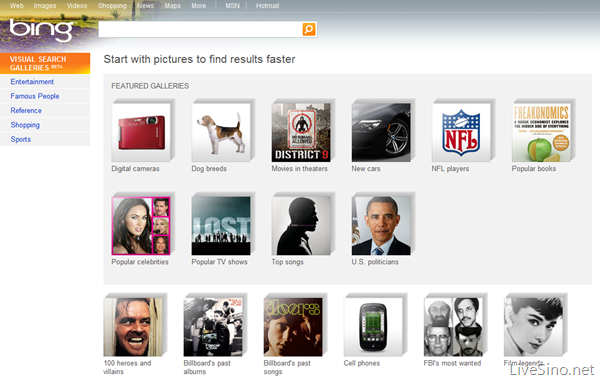Click the 'Popular books' caption

(533, 169)
